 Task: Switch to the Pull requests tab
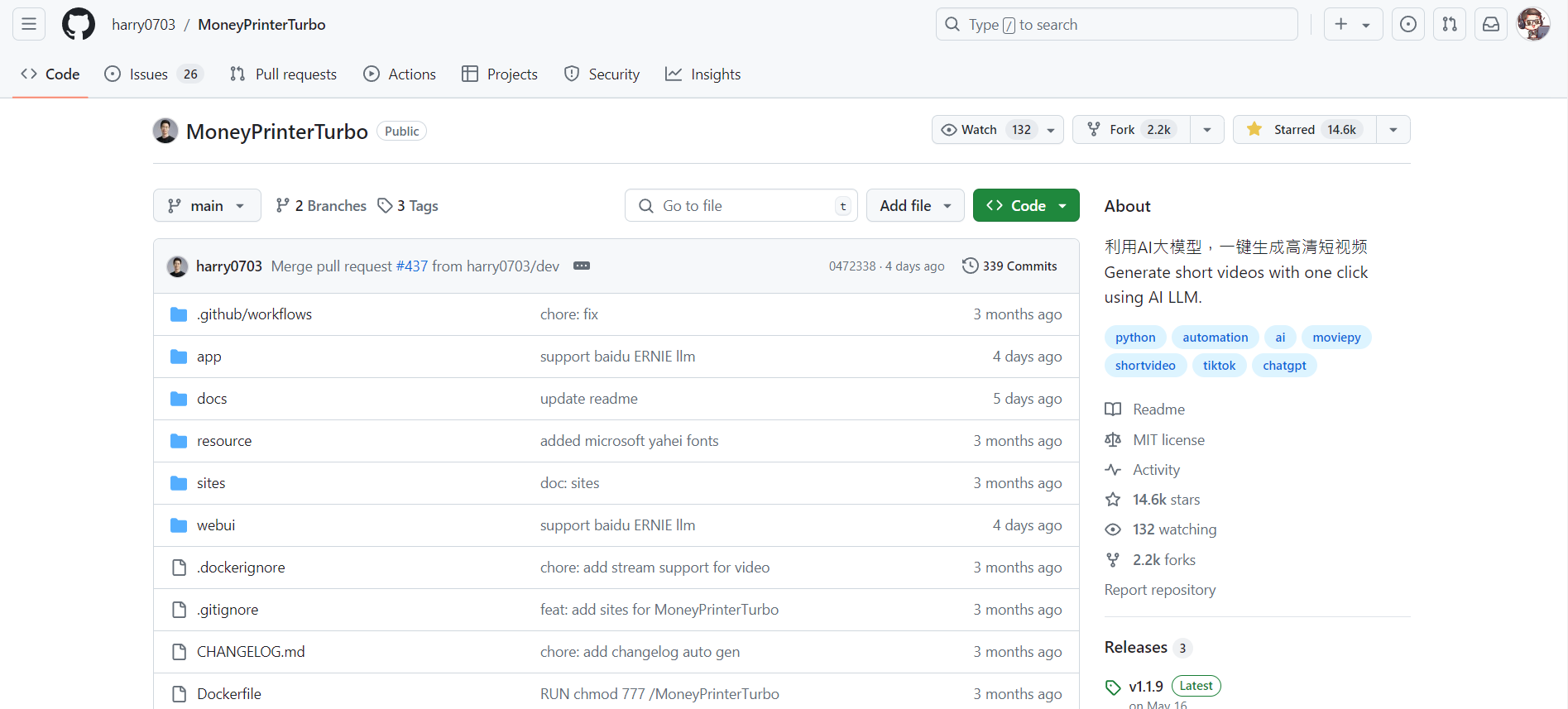pyautogui.click(x=283, y=74)
